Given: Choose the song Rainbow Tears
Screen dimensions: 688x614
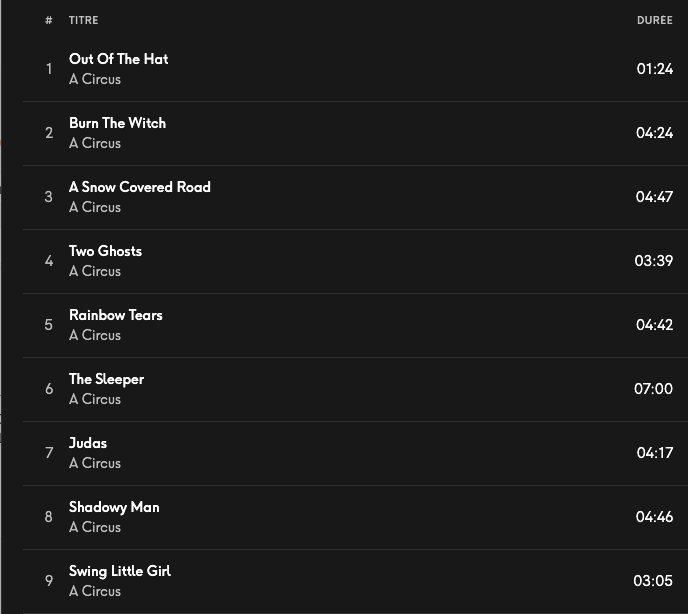Looking at the screenshot, I should click(115, 315).
